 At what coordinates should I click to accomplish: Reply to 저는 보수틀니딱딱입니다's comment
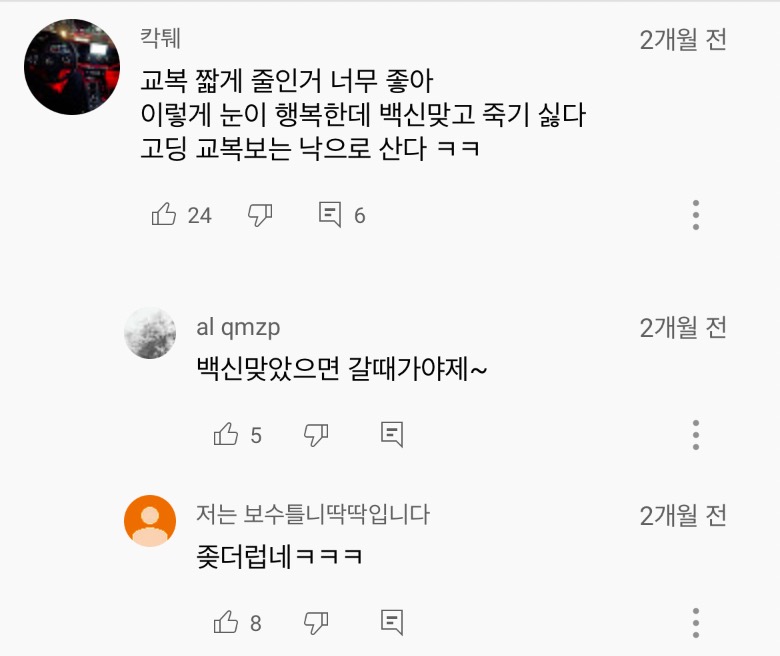[392, 622]
